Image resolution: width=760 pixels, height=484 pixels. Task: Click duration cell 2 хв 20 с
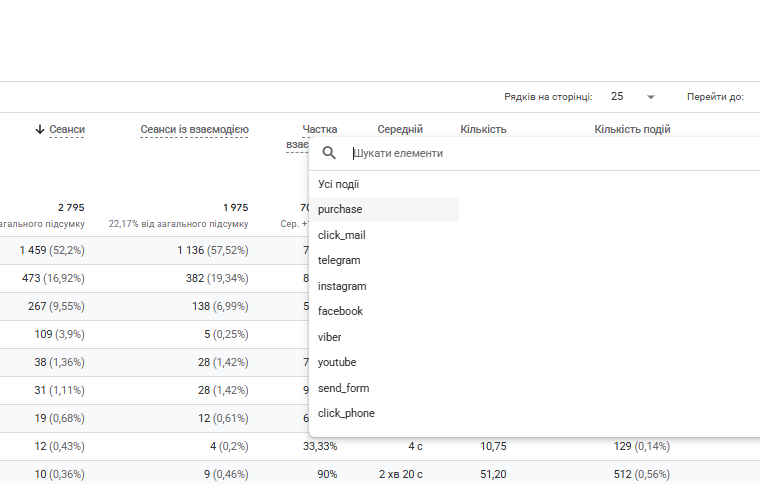[400, 474]
